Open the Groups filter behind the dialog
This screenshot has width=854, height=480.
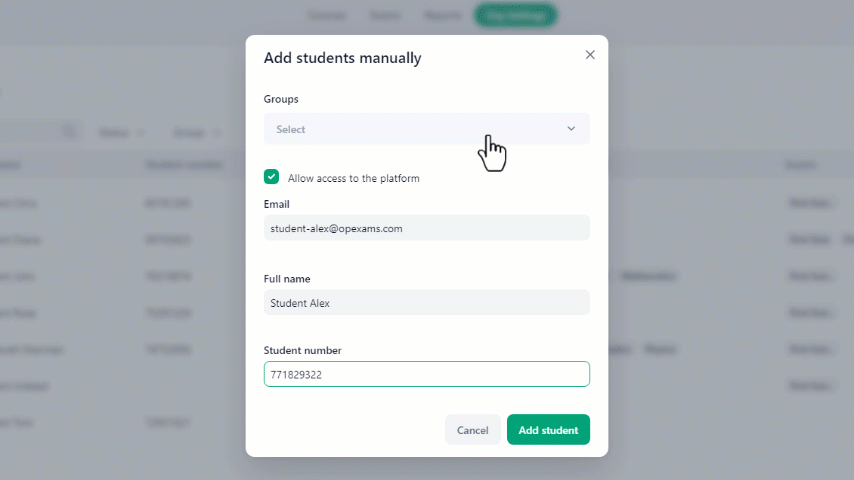(197, 133)
